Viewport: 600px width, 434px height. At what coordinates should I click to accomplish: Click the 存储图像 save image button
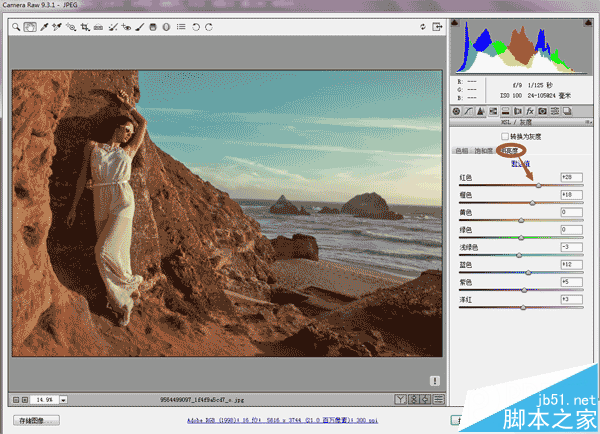(36, 421)
